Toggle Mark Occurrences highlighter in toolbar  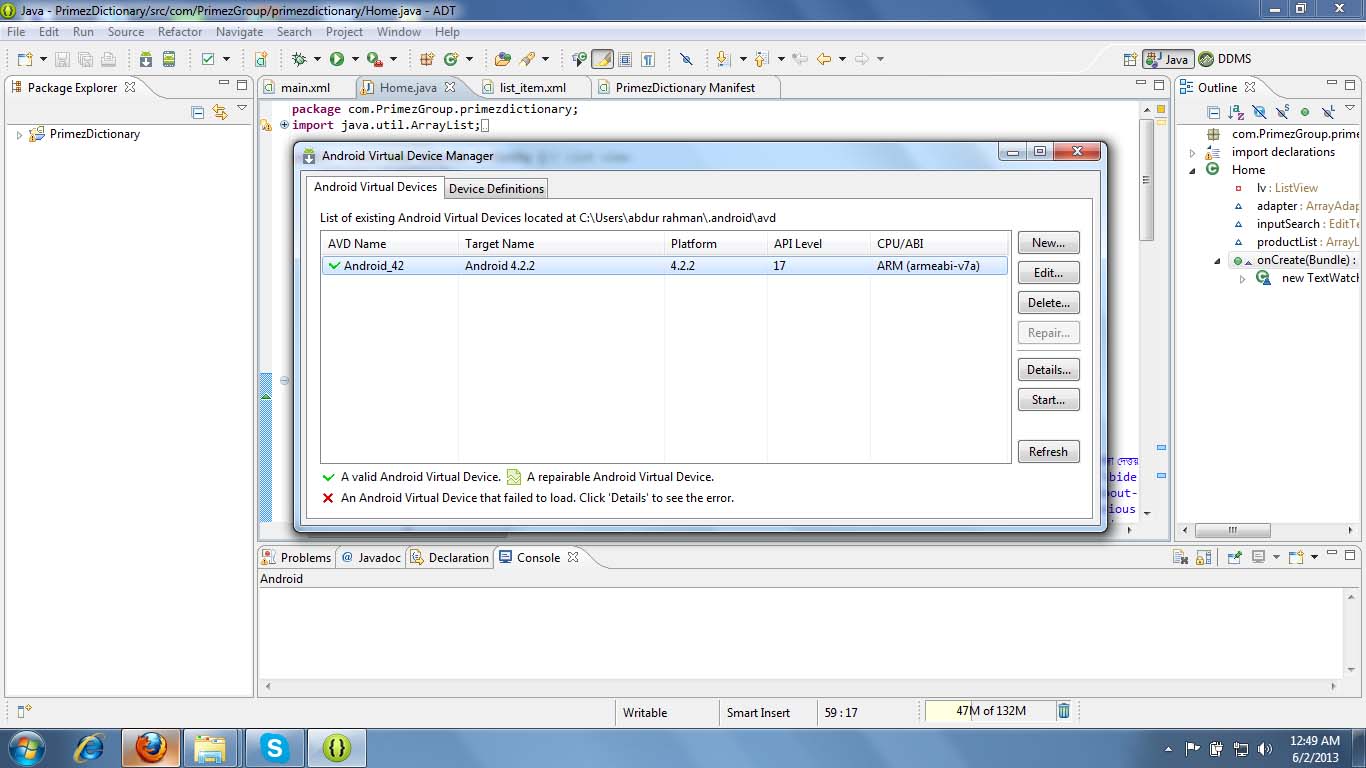(602, 59)
